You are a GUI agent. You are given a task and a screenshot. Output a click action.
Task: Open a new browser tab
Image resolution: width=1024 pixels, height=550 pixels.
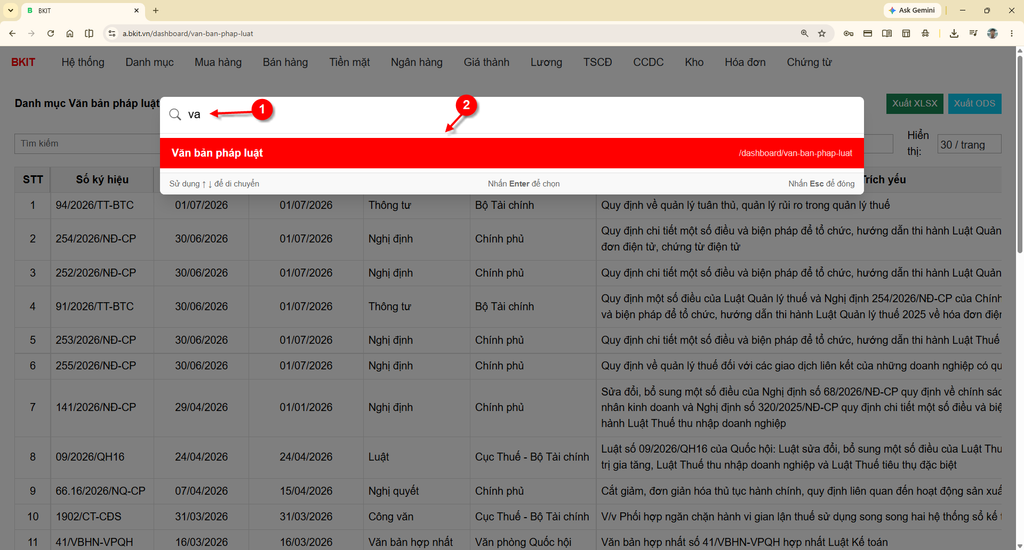tap(155, 10)
